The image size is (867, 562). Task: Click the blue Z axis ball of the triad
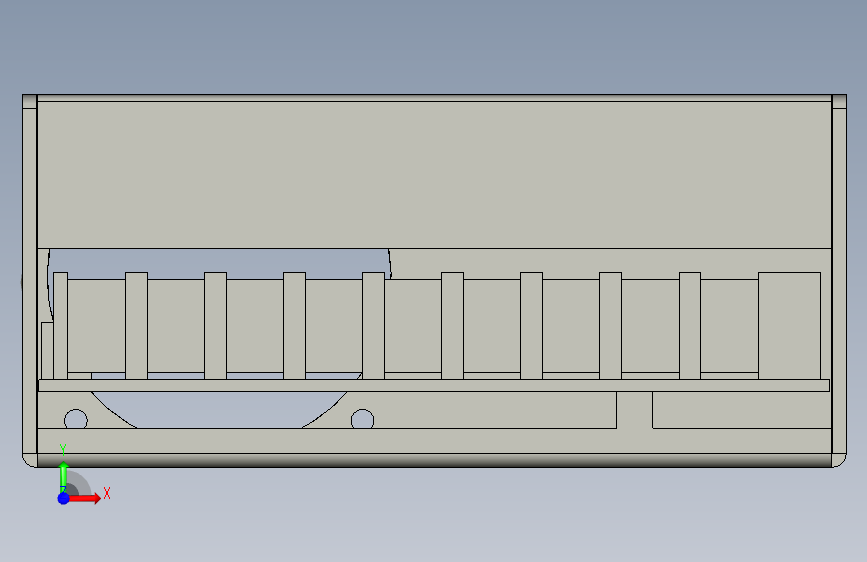[64, 498]
